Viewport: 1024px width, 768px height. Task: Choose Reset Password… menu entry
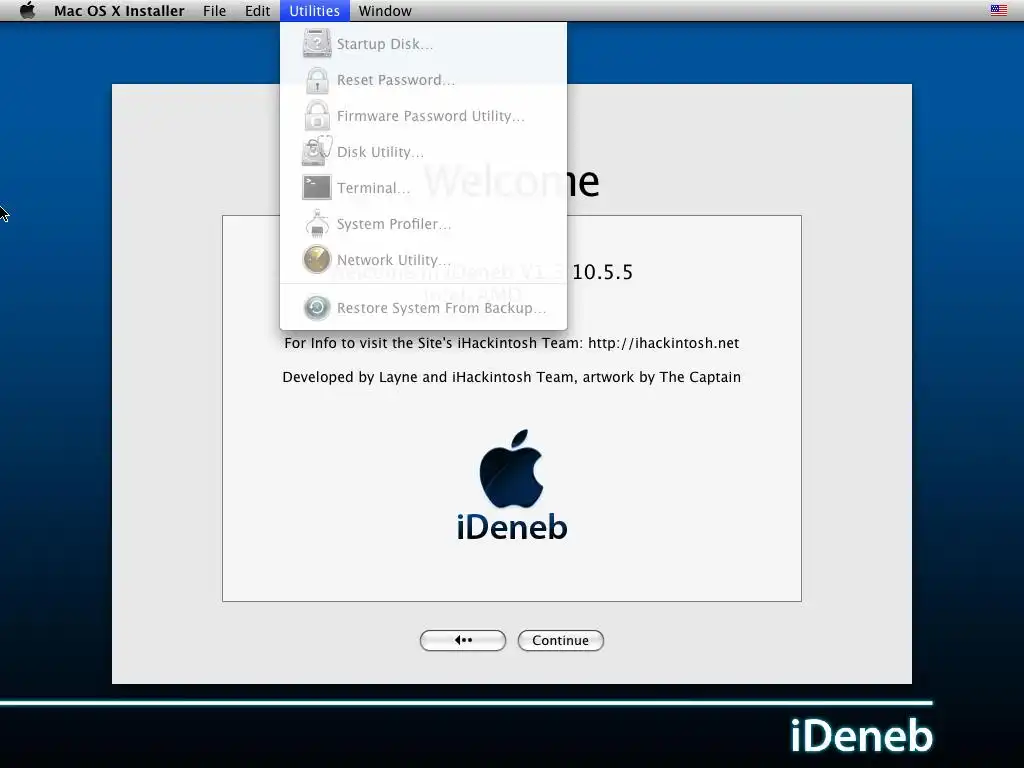click(x=423, y=80)
